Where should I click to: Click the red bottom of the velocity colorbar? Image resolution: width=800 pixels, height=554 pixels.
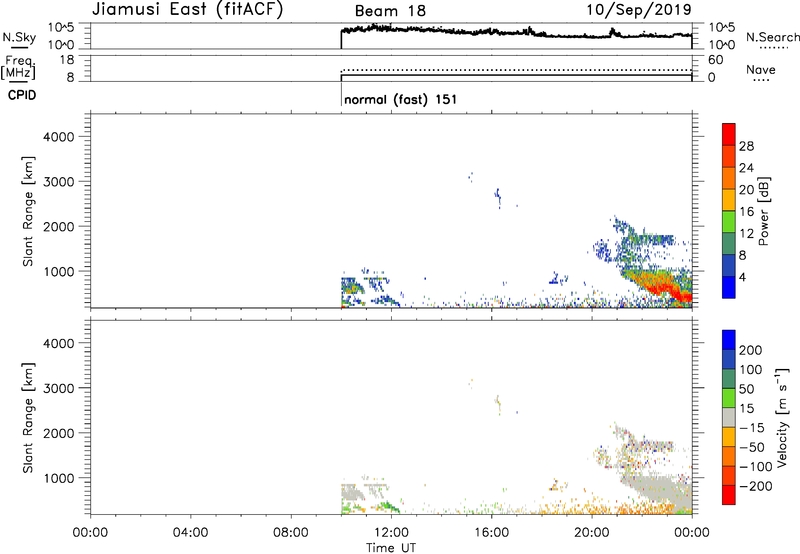click(729, 495)
